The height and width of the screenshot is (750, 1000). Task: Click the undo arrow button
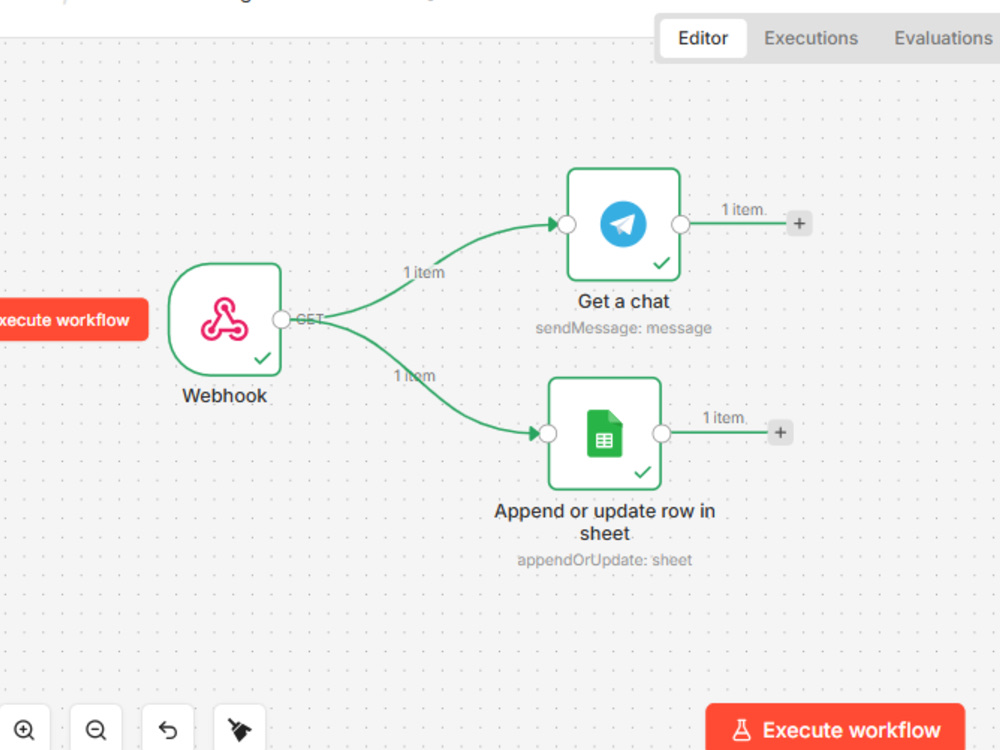[168, 730]
